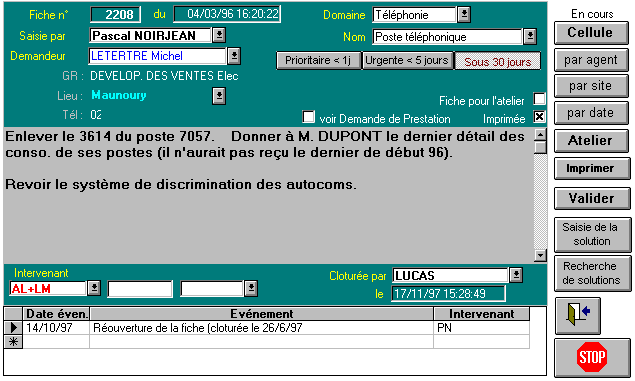Click the Date éven. column header
The width and height of the screenshot is (635, 381).
pyautogui.click(x=56, y=314)
